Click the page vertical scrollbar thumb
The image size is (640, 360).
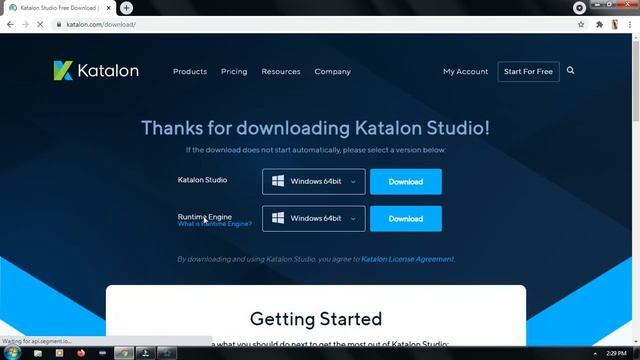[636, 80]
